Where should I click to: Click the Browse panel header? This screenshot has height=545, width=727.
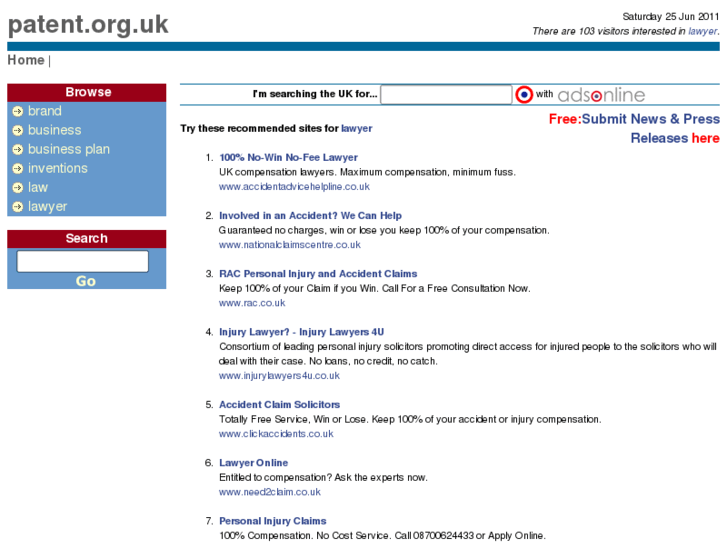[x=87, y=92]
